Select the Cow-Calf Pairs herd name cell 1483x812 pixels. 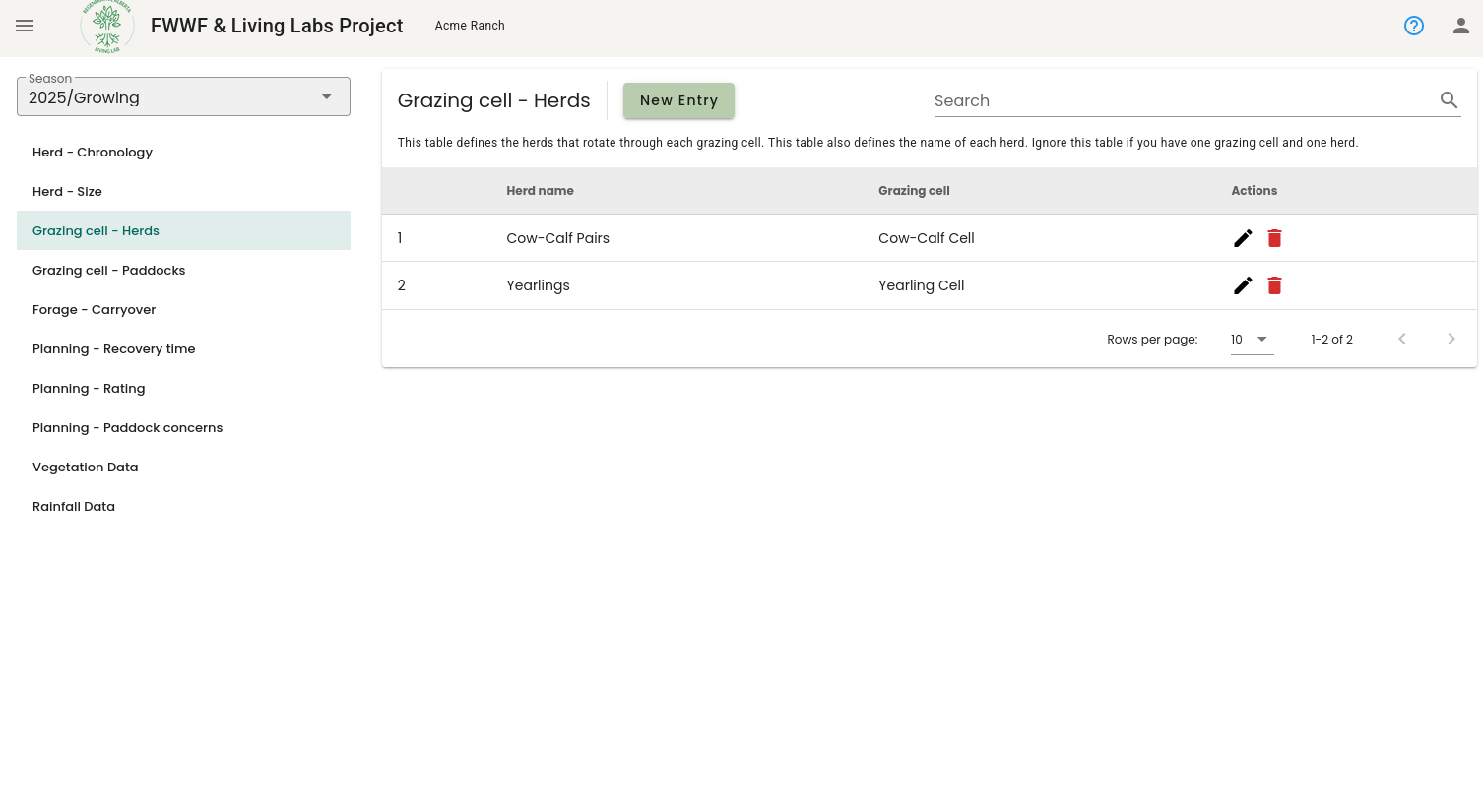(557, 238)
